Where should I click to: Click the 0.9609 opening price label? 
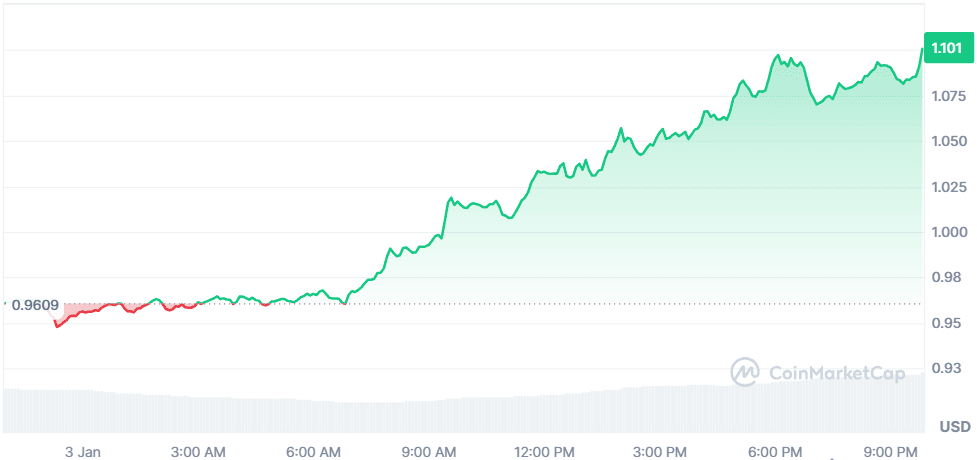pos(35,305)
